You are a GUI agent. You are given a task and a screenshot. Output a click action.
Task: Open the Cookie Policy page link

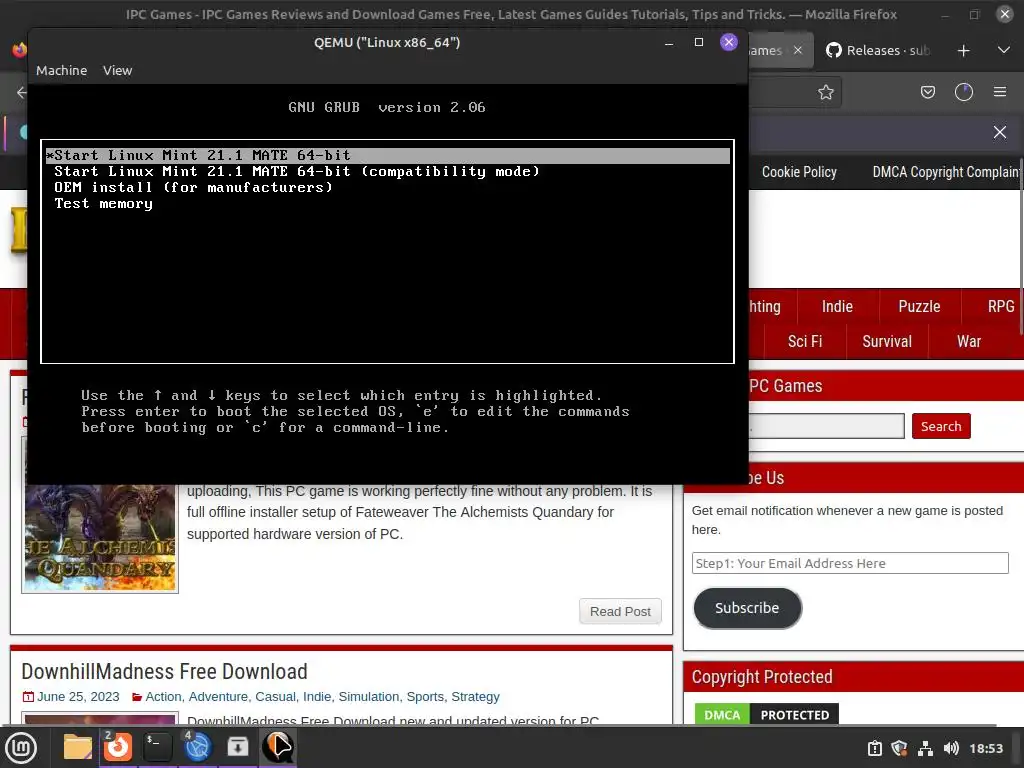[799, 172]
